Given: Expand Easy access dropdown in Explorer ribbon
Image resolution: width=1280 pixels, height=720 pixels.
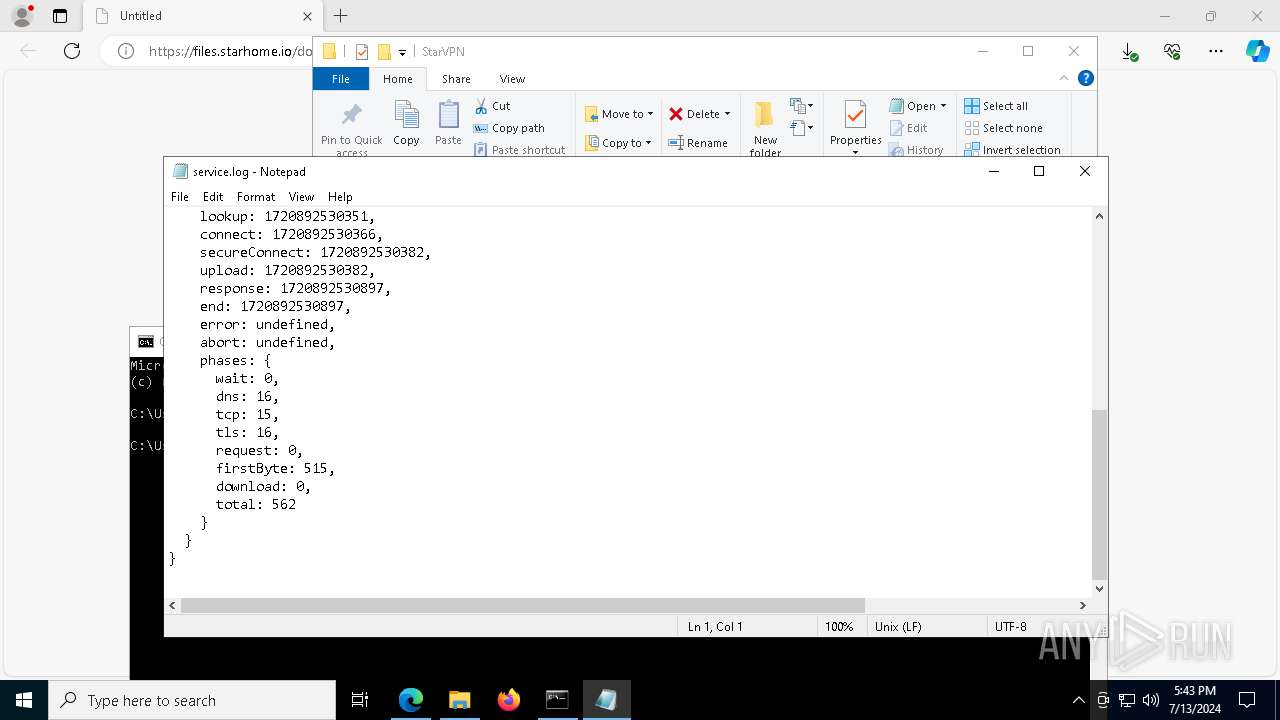Looking at the screenshot, I should click(801, 128).
